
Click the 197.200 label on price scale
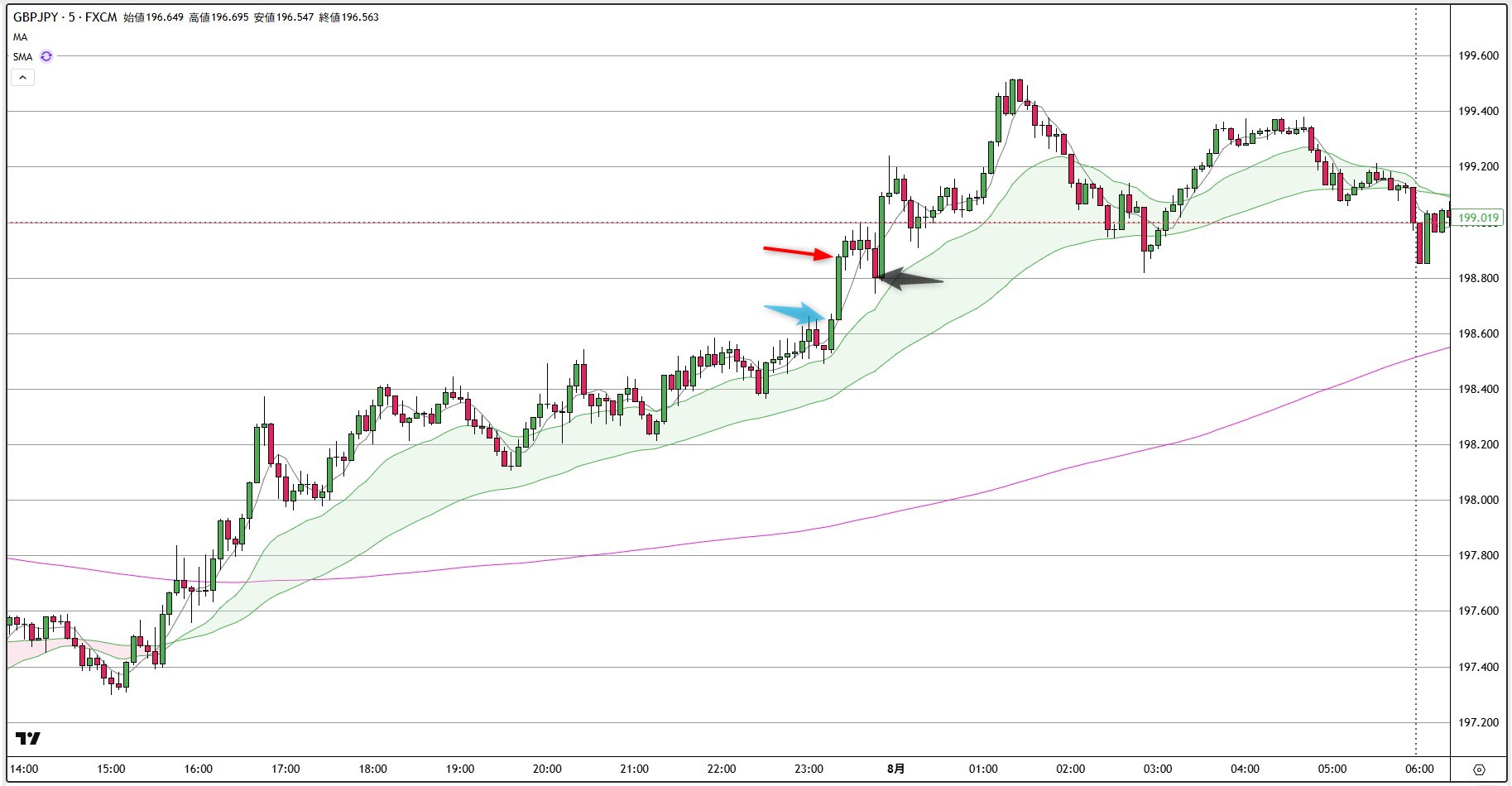[x=1479, y=722]
